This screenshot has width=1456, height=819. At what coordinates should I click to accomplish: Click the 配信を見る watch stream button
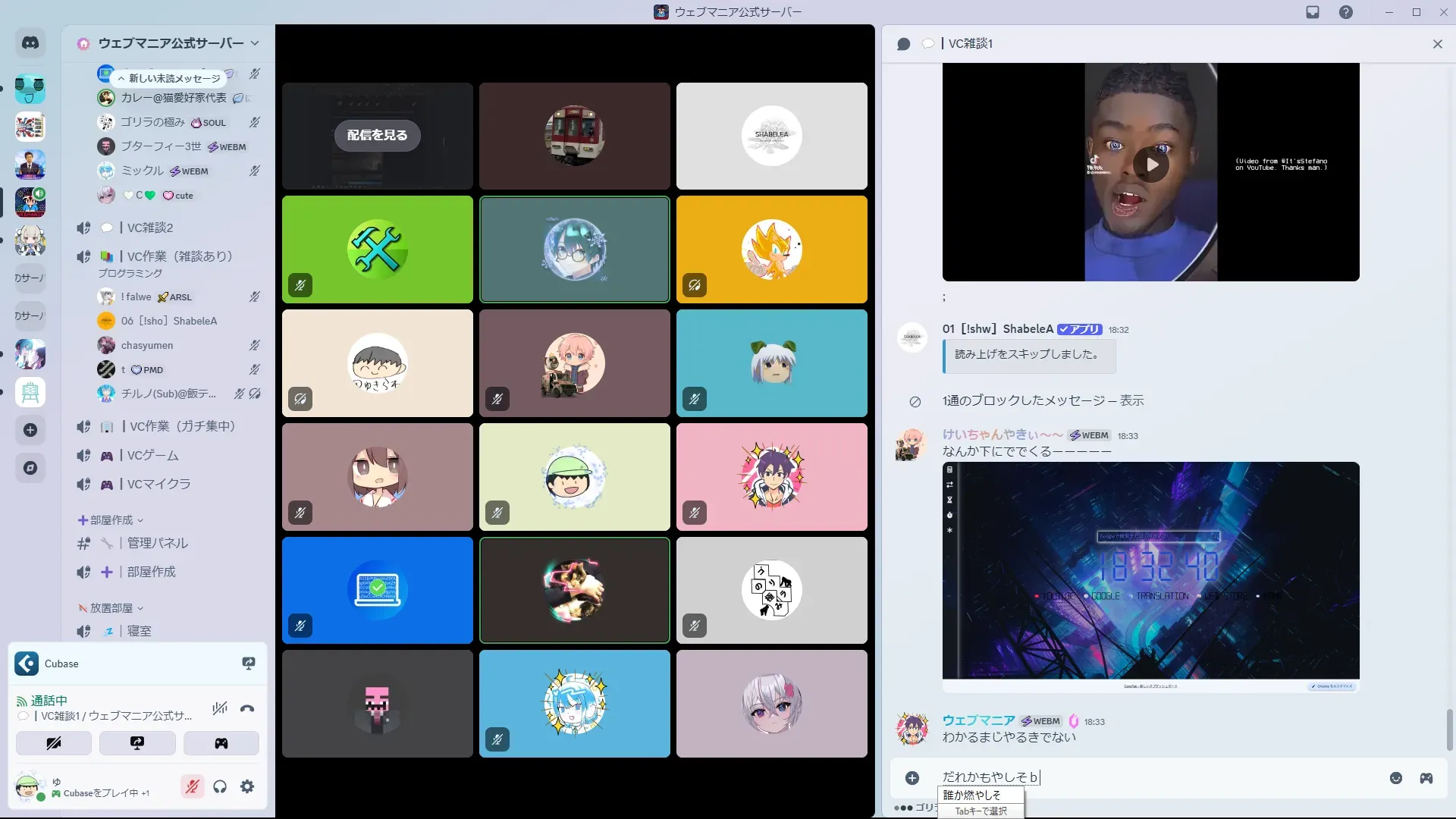(377, 135)
